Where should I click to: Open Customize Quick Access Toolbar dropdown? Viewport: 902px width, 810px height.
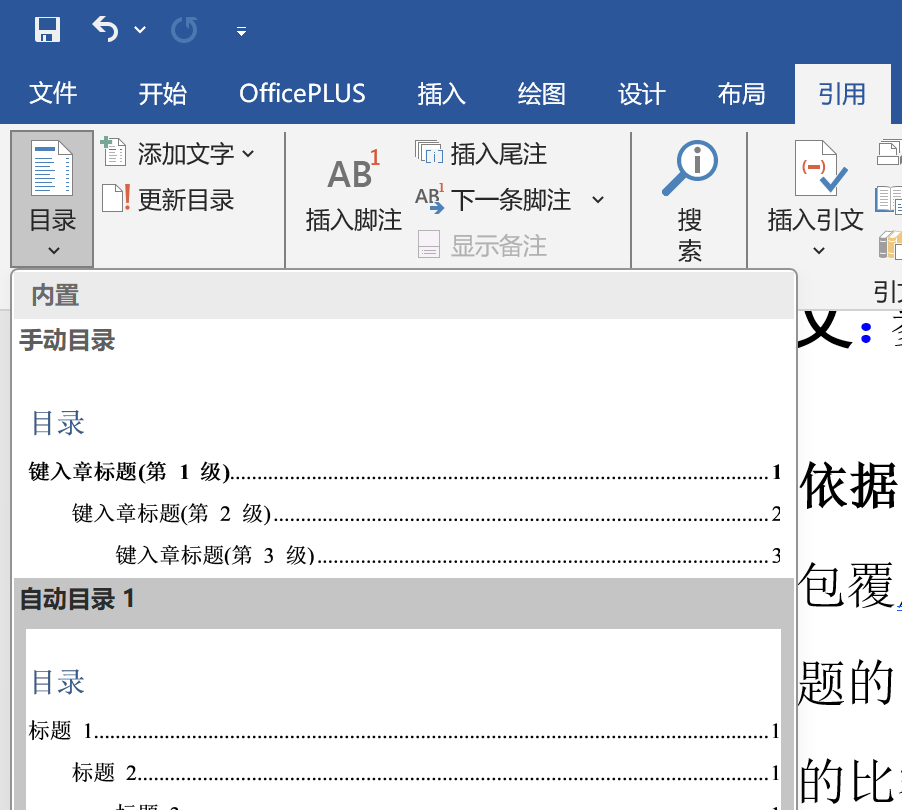pyautogui.click(x=242, y=31)
